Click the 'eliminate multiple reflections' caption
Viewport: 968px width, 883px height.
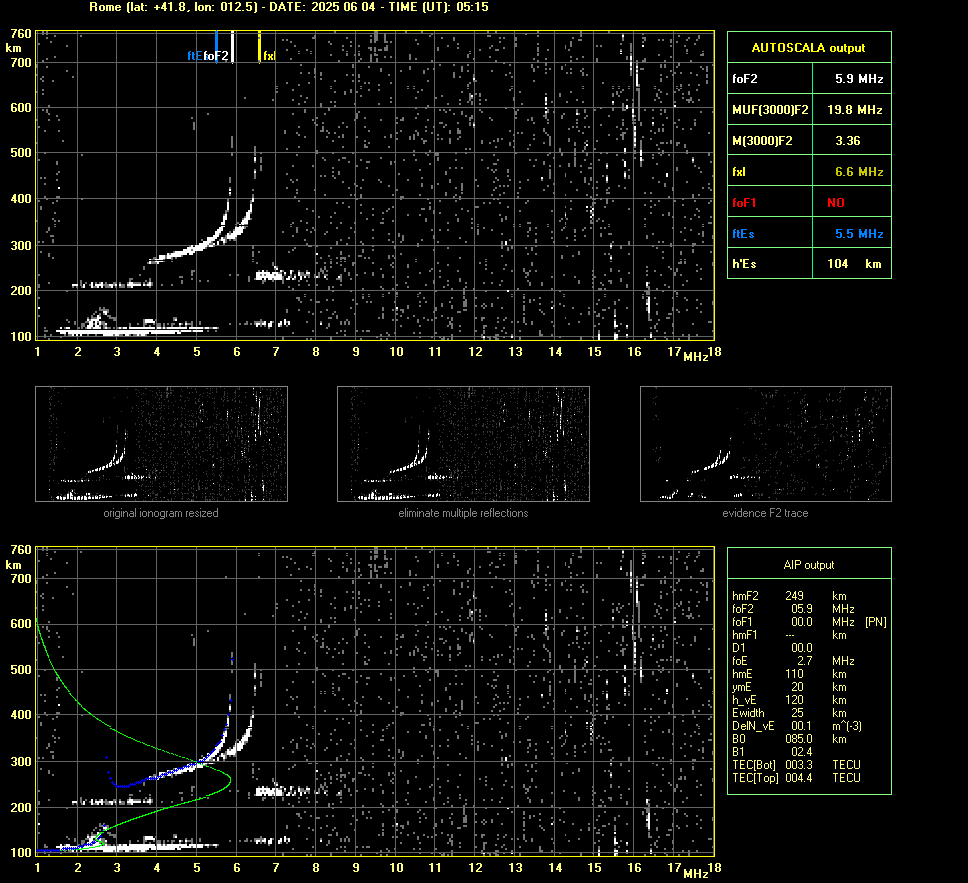click(463, 513)
